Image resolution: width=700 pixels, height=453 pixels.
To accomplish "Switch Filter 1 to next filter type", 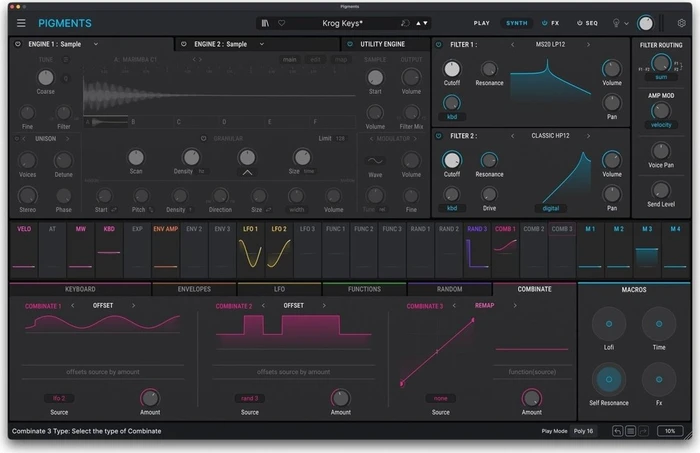I will [588, 45].
